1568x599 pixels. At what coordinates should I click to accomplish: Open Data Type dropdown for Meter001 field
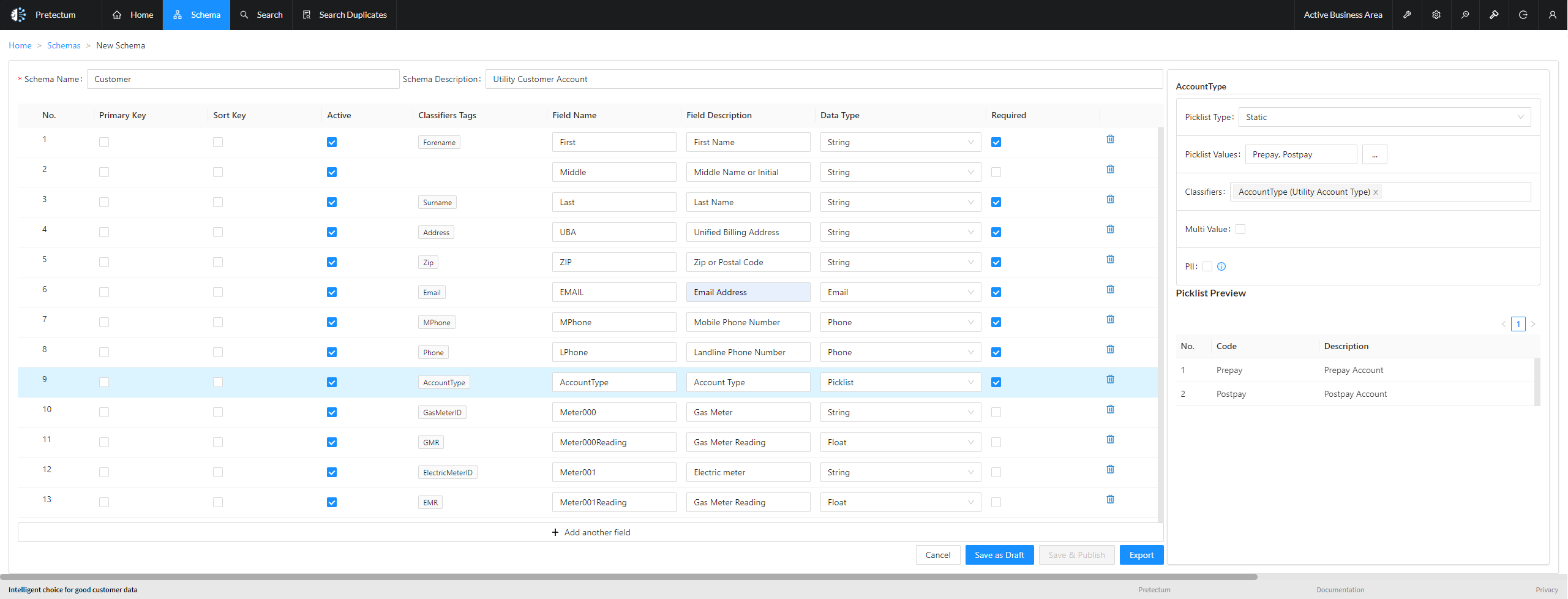(x=901, y=472)
